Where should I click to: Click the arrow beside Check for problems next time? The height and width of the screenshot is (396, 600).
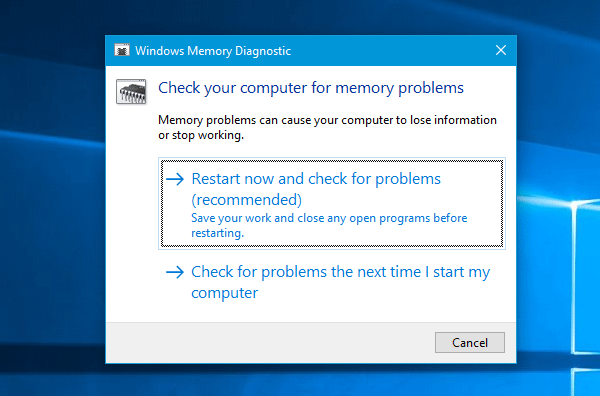pyautogui.click(x=175, y=272)
